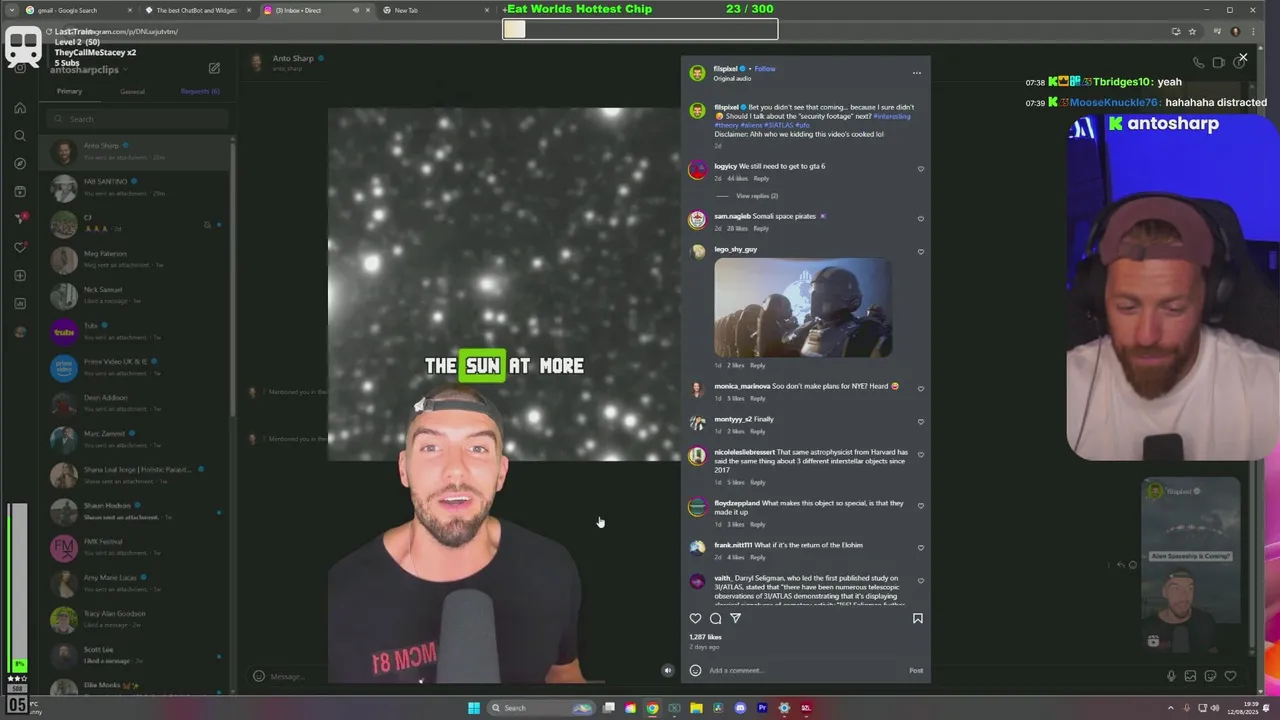Open the shared reel thumbnail in chat
1280x720 pixels.
[1191, 565]
